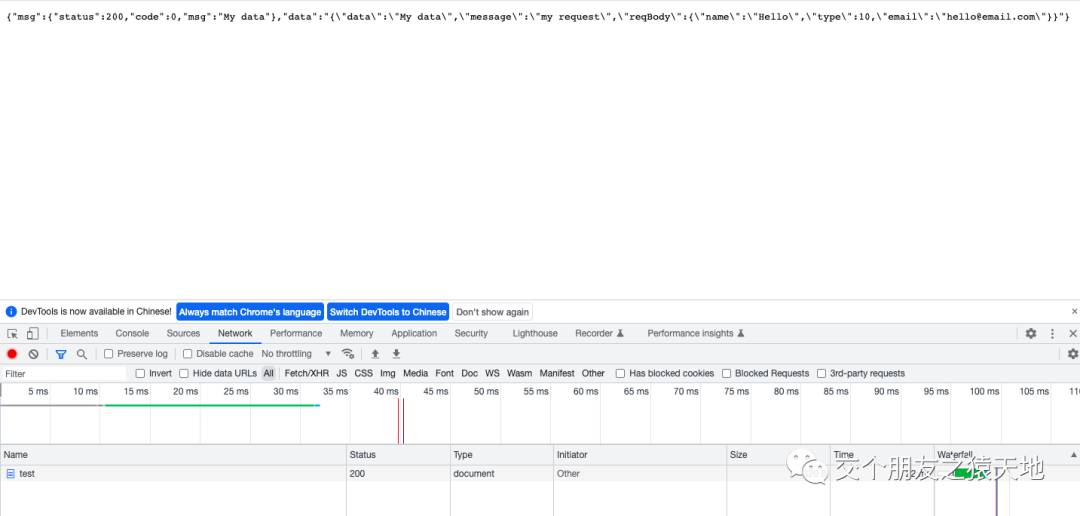Filter requests by CSS
The width and height of the screenshot is (1080, 516).
(364, 373)
